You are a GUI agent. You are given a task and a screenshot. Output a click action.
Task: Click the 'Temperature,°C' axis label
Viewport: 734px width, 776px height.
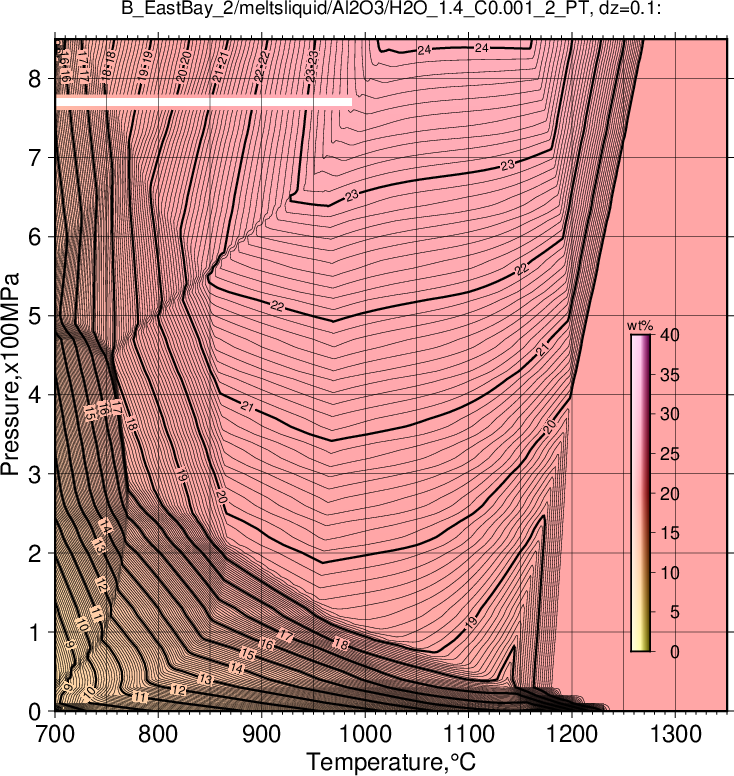[x=391, y=762]
